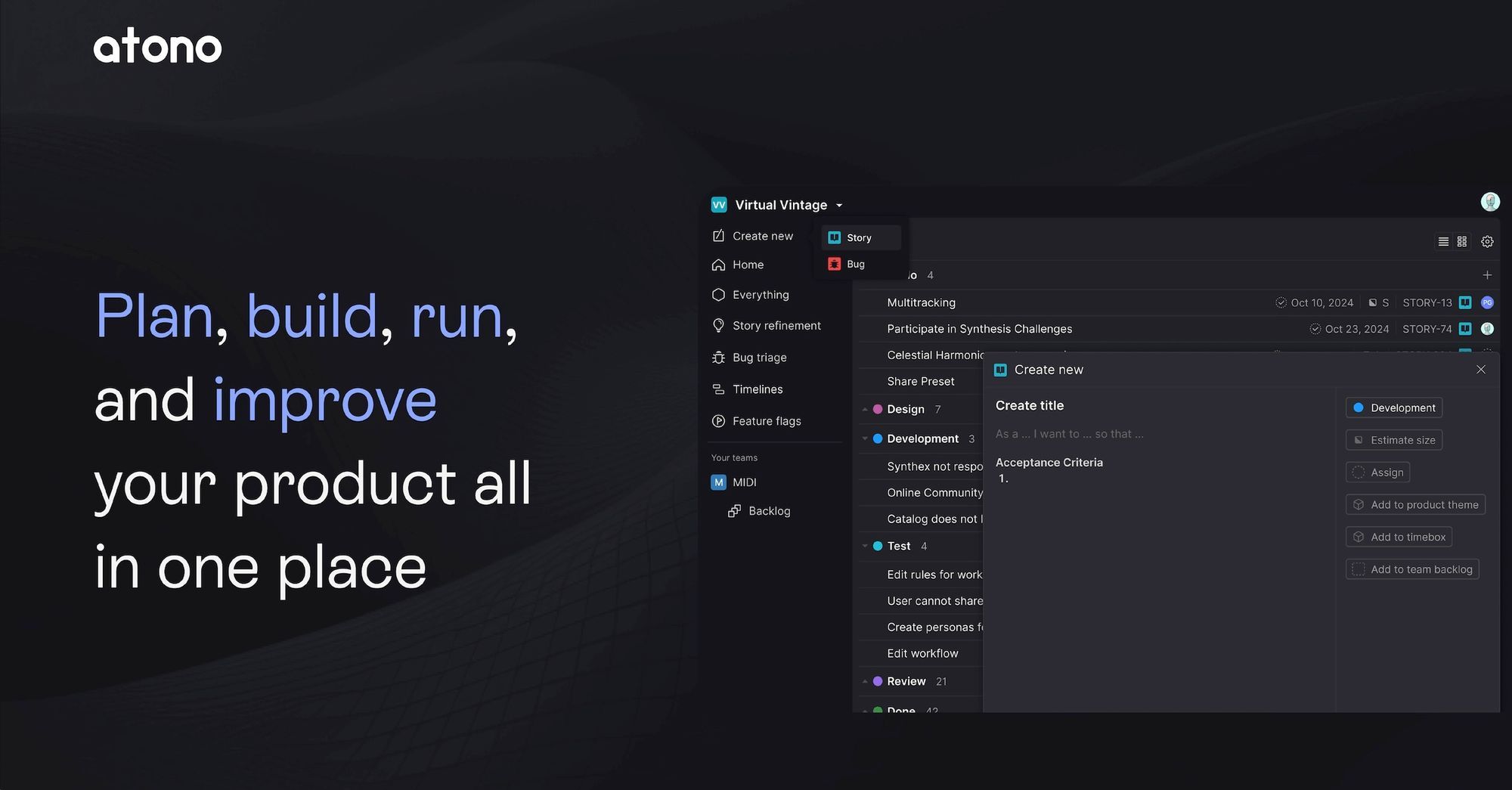Click the Story refinement lightbulb icon

point(718,325)
